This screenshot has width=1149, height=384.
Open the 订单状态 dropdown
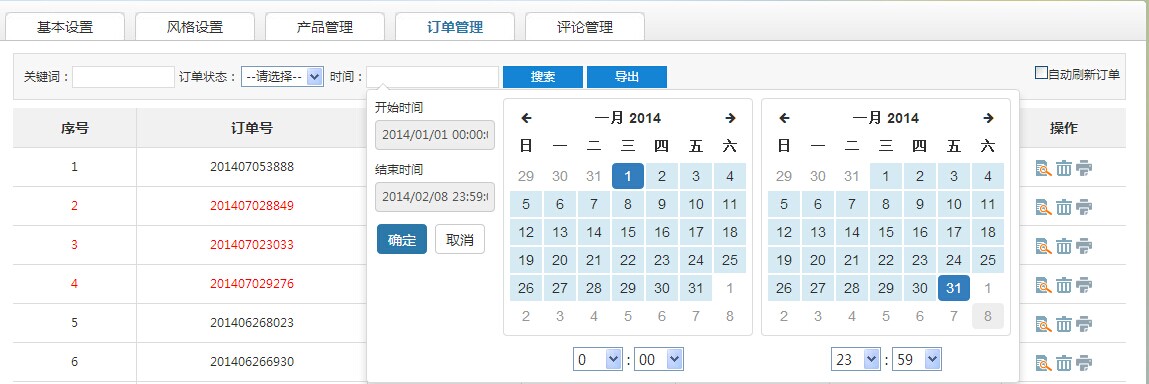pyautogui.click(x=282, y=76)
